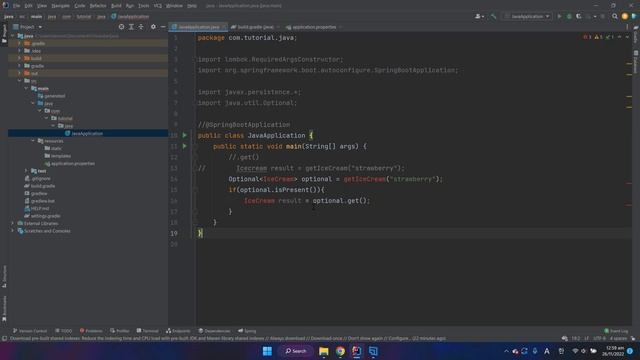640x360 pixels.
Task: Click the taskbar clock and date
Action: [x=613, y=351]
